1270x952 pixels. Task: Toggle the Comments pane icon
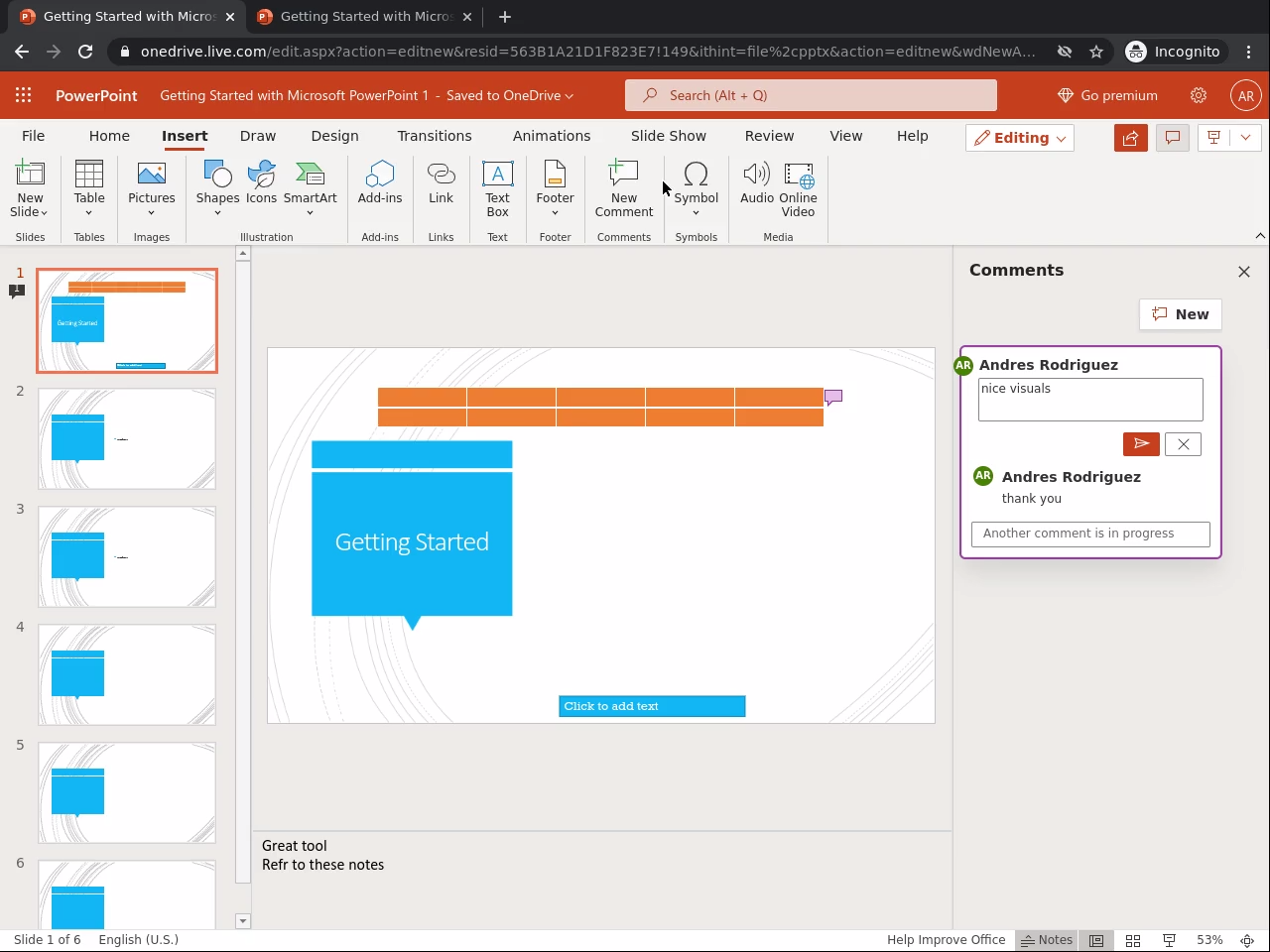1172,138
